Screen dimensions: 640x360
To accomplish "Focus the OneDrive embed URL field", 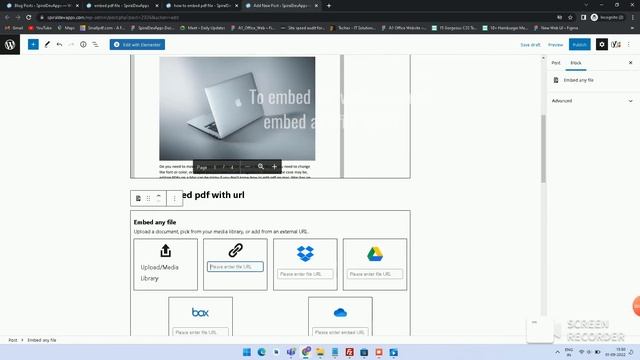I will pos(340,332).
